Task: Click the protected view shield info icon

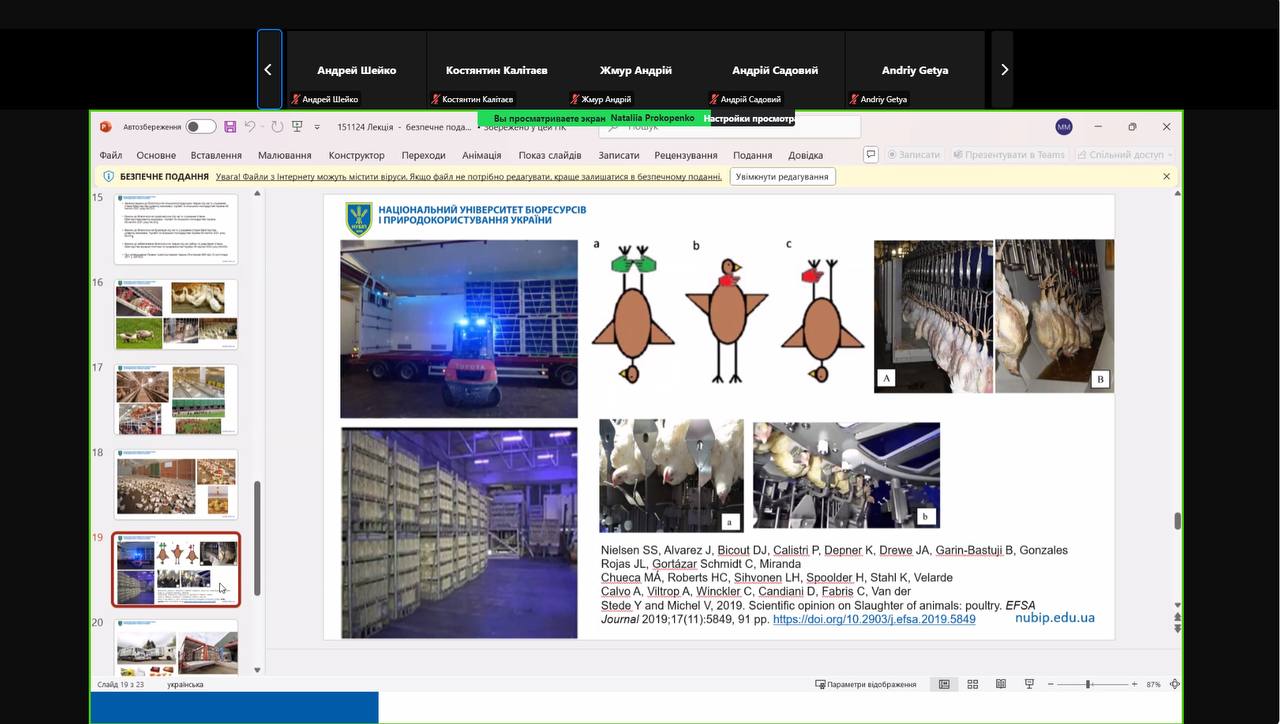Action: tap(108, 176)
